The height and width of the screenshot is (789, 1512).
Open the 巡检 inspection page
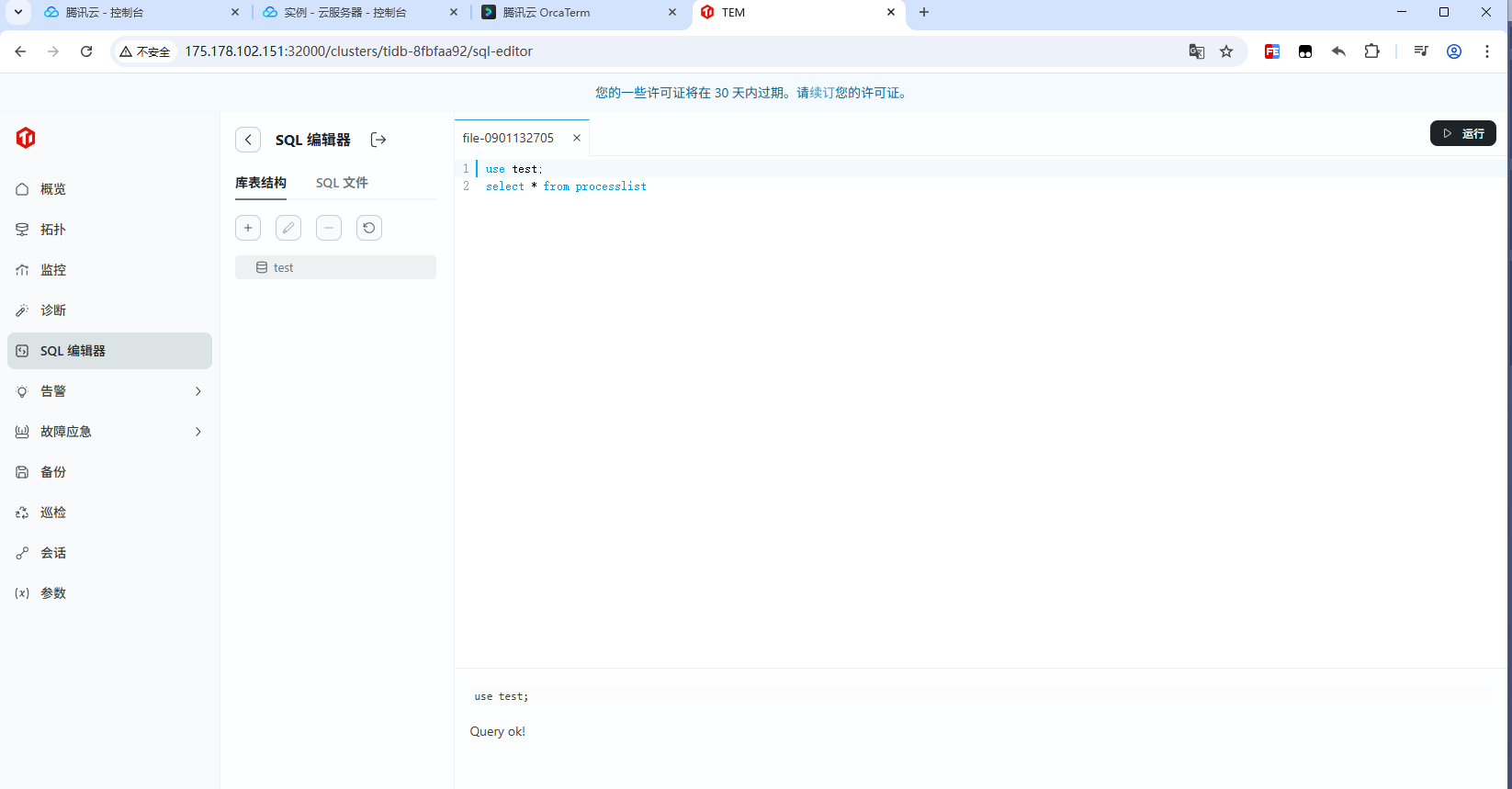point(109,513)
